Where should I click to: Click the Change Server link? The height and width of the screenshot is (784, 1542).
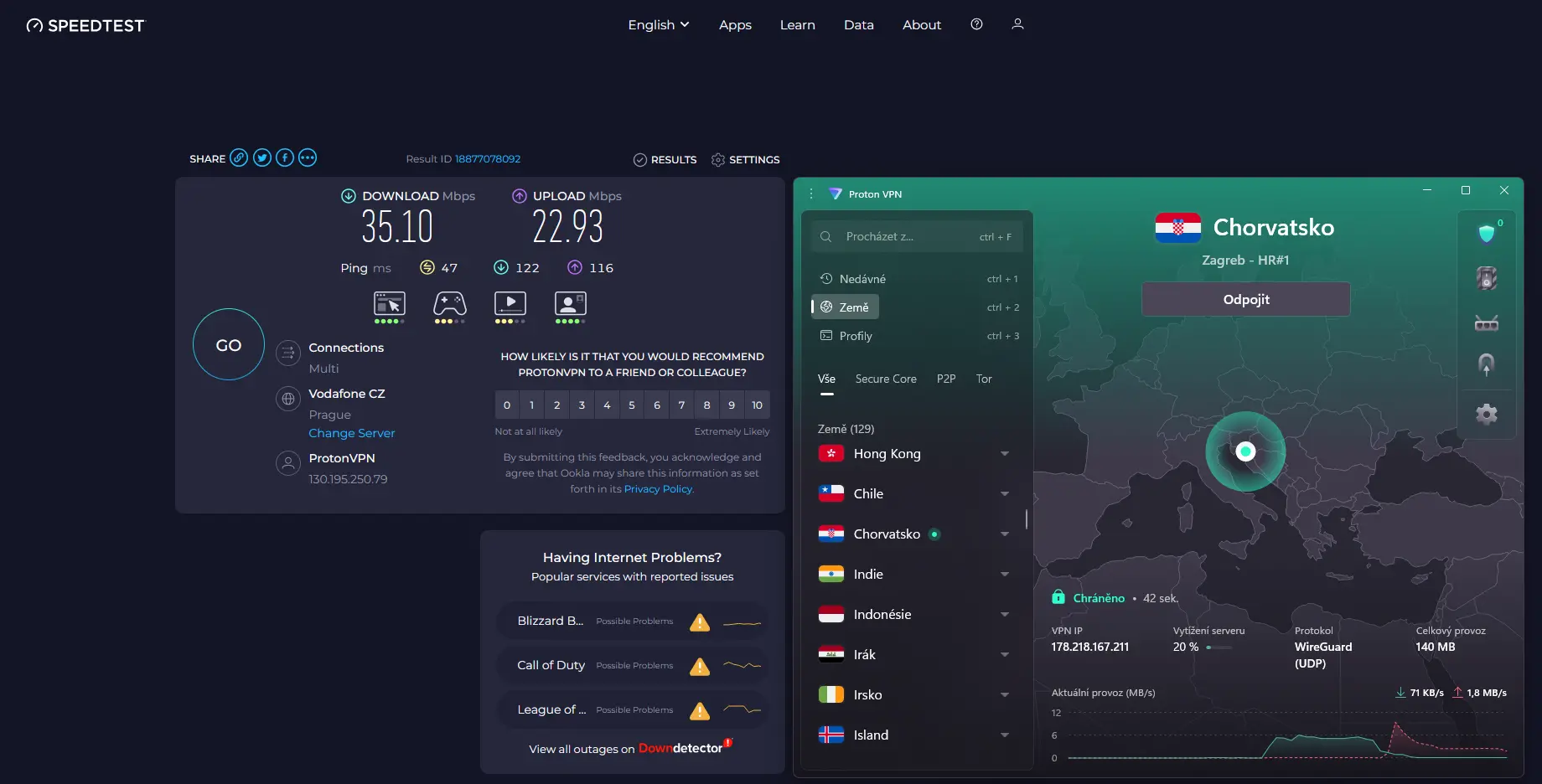pyautogui.click(x=352, y=432)
